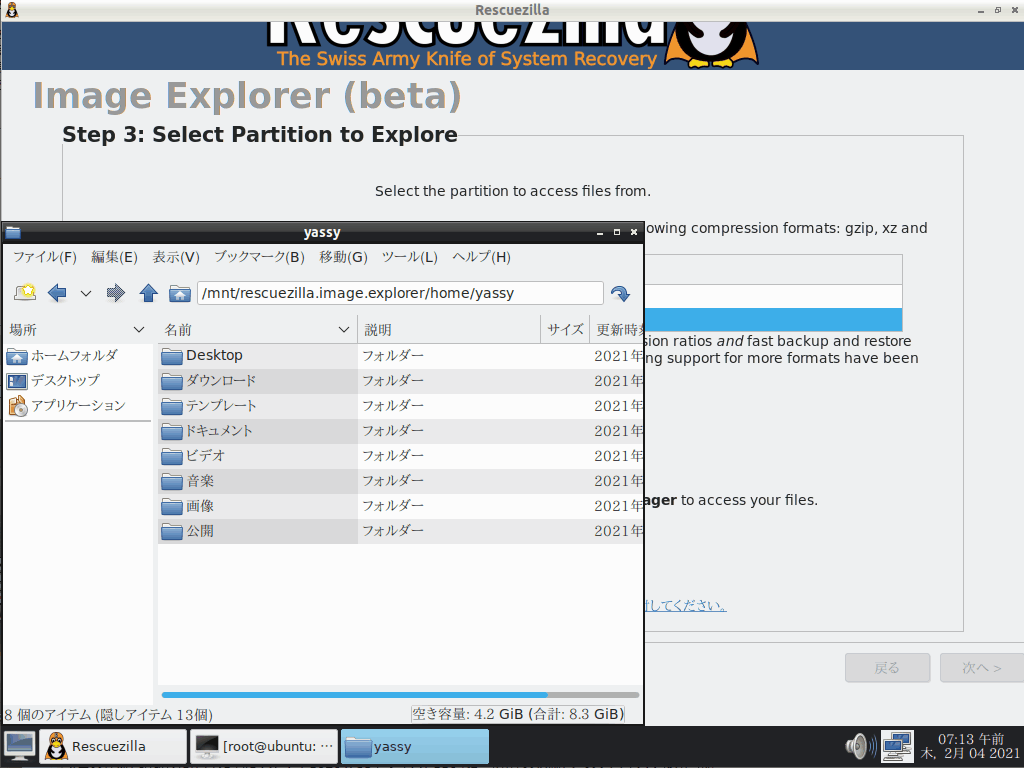Select the ドキュメント folder icon
This screenshot has width=1024, height=768.
[x=172, y=431]
